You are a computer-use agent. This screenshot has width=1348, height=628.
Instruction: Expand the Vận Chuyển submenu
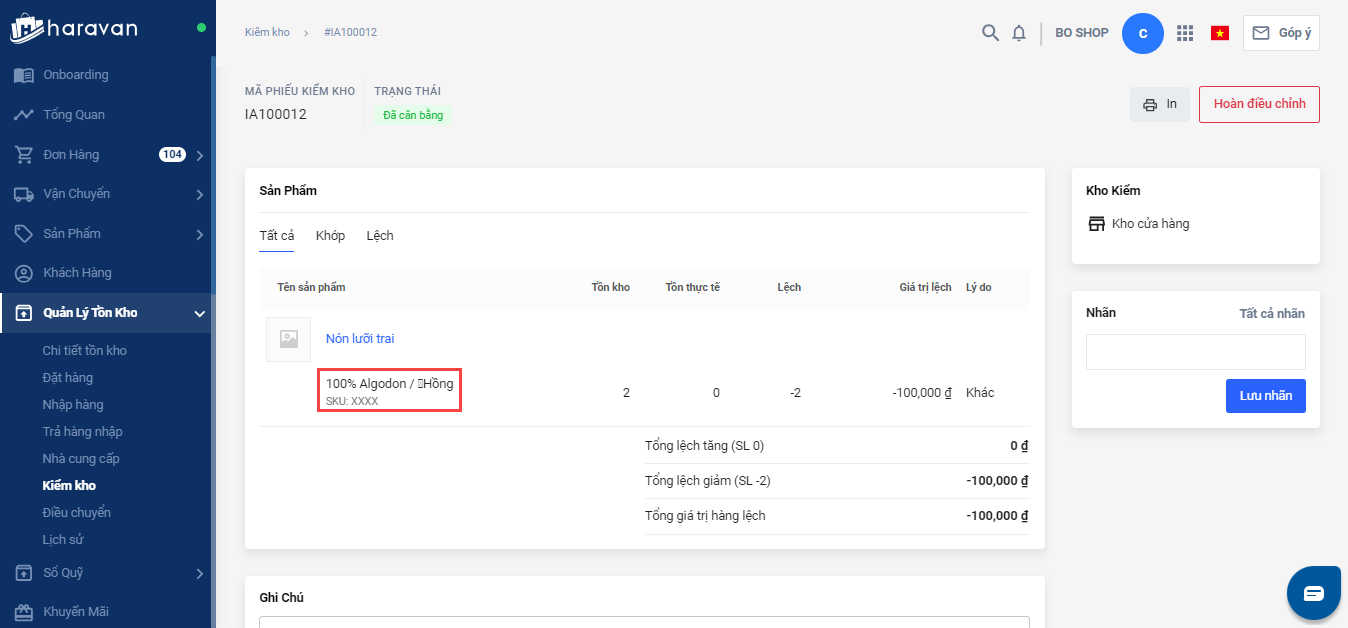click(x=199, y=194)
